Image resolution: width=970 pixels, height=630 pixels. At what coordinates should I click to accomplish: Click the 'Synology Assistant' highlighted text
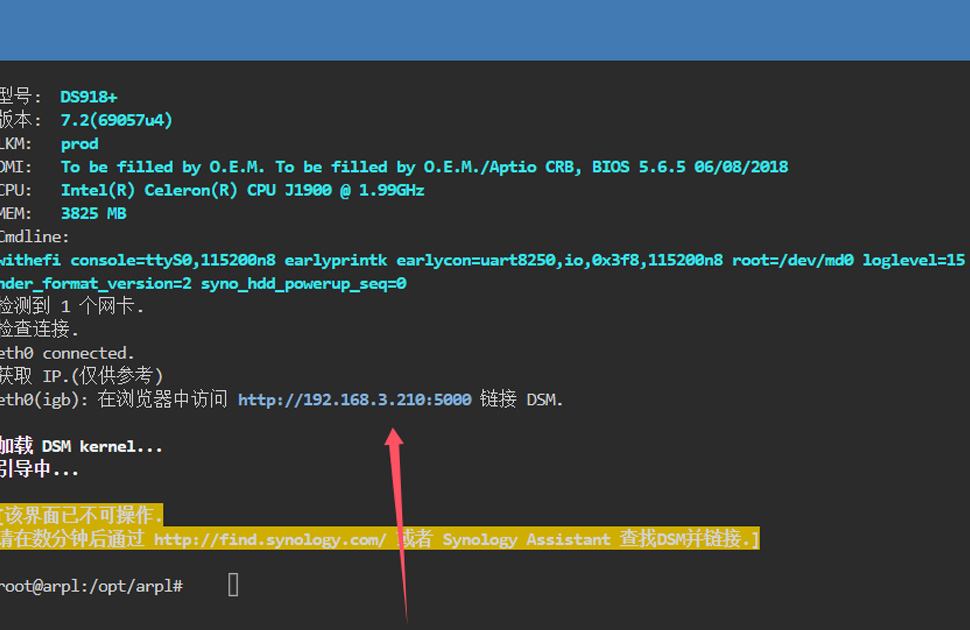(526, 540)
